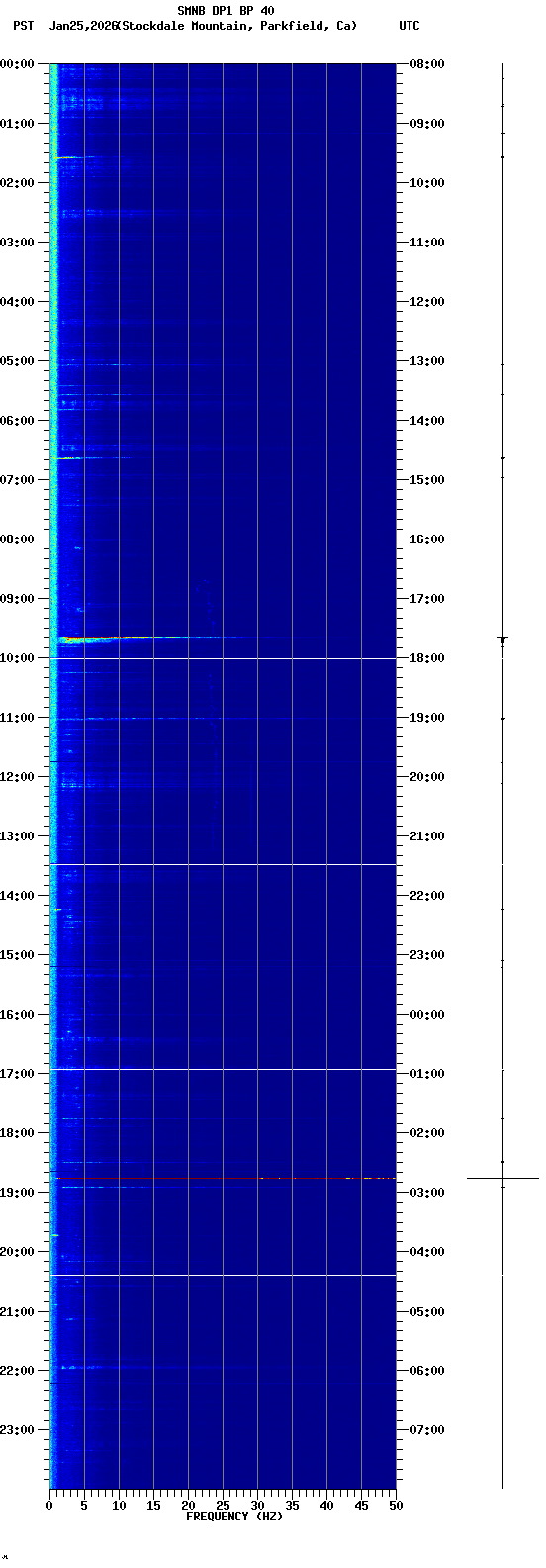
Task: Select the Stockdale Mountain, Parkfield, Ca label
Action: pyautogui.click(x=236, y=26)
